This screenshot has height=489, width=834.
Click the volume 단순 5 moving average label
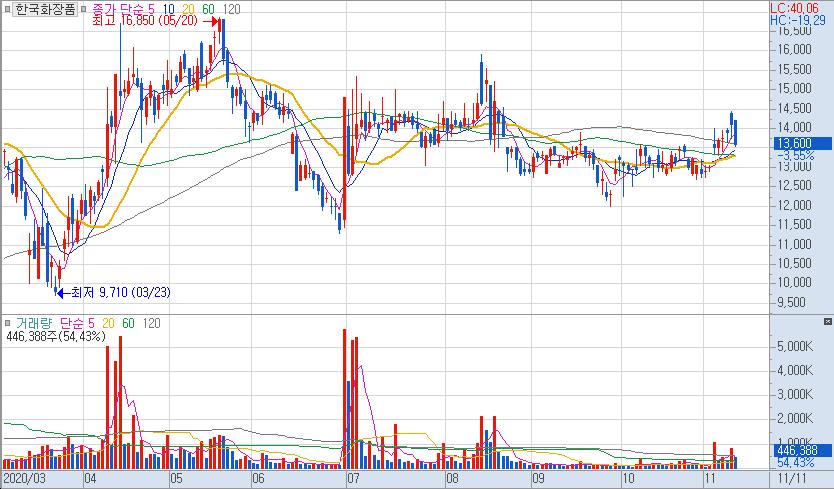pyautogui.click(x=77, y=323)
